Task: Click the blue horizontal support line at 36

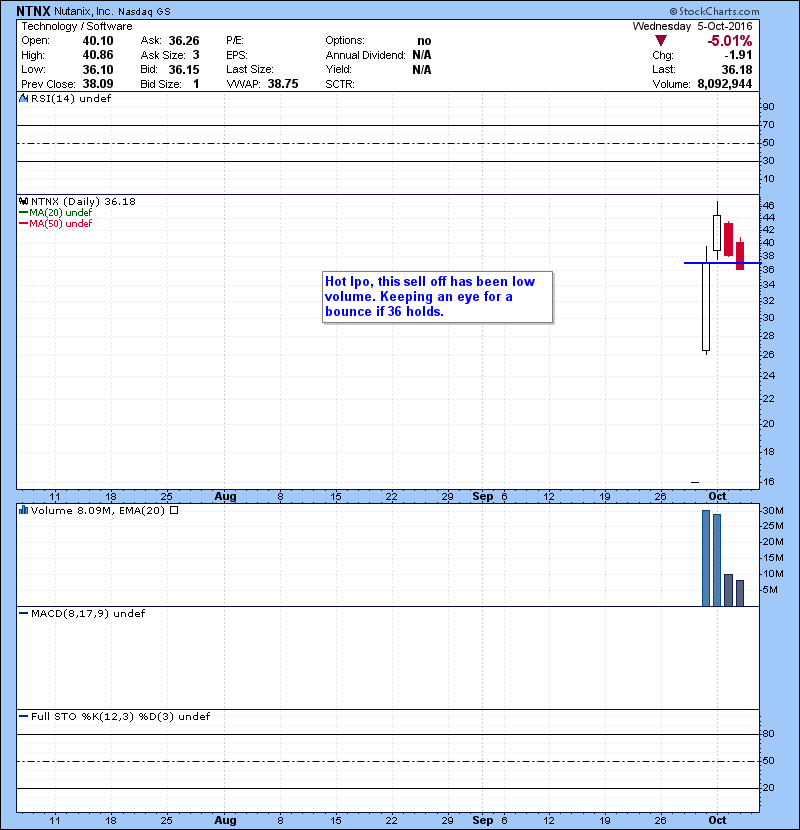Action: (722, 263)
